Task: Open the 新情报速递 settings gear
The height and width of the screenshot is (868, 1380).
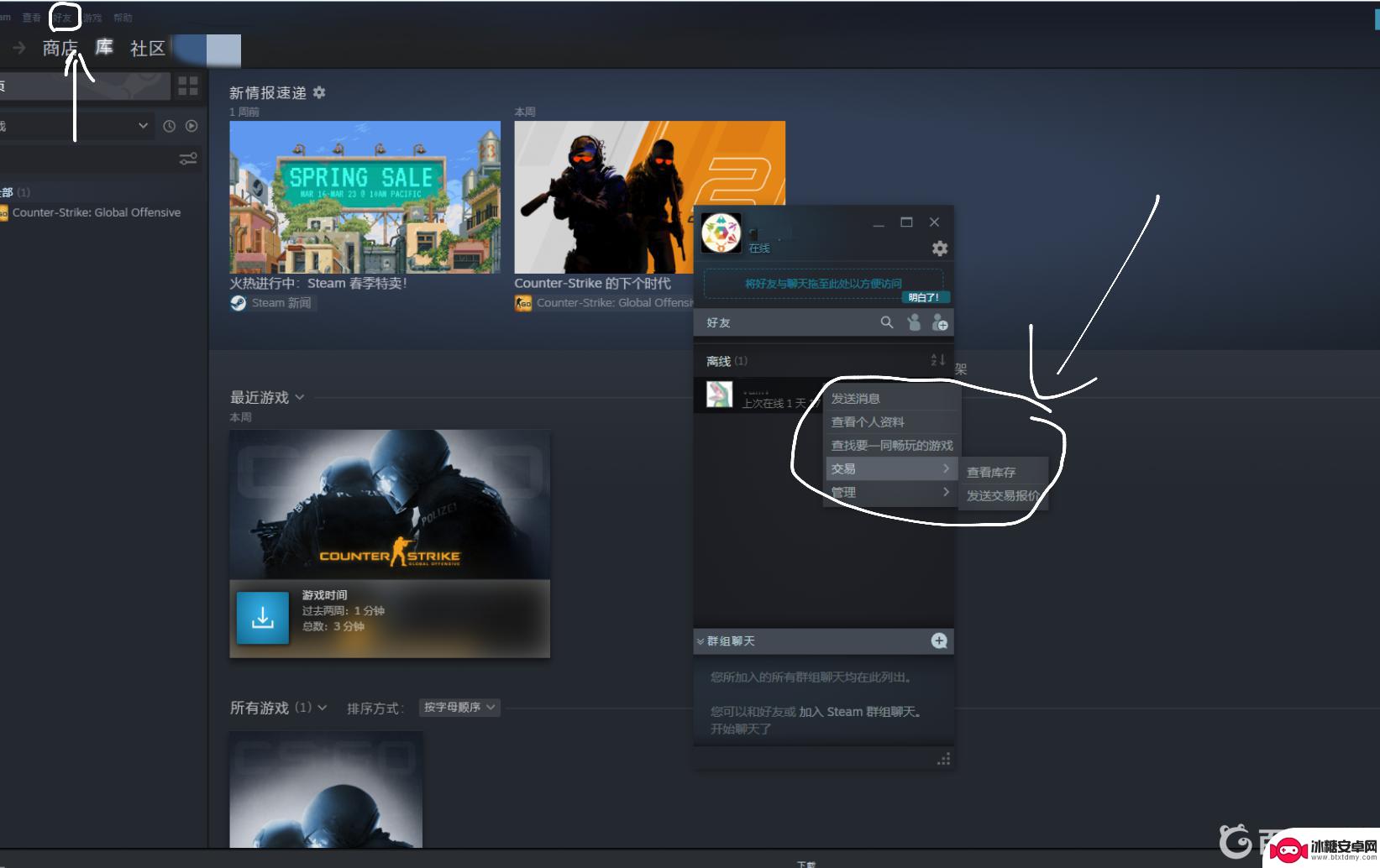Action: [x=319, y=92]
